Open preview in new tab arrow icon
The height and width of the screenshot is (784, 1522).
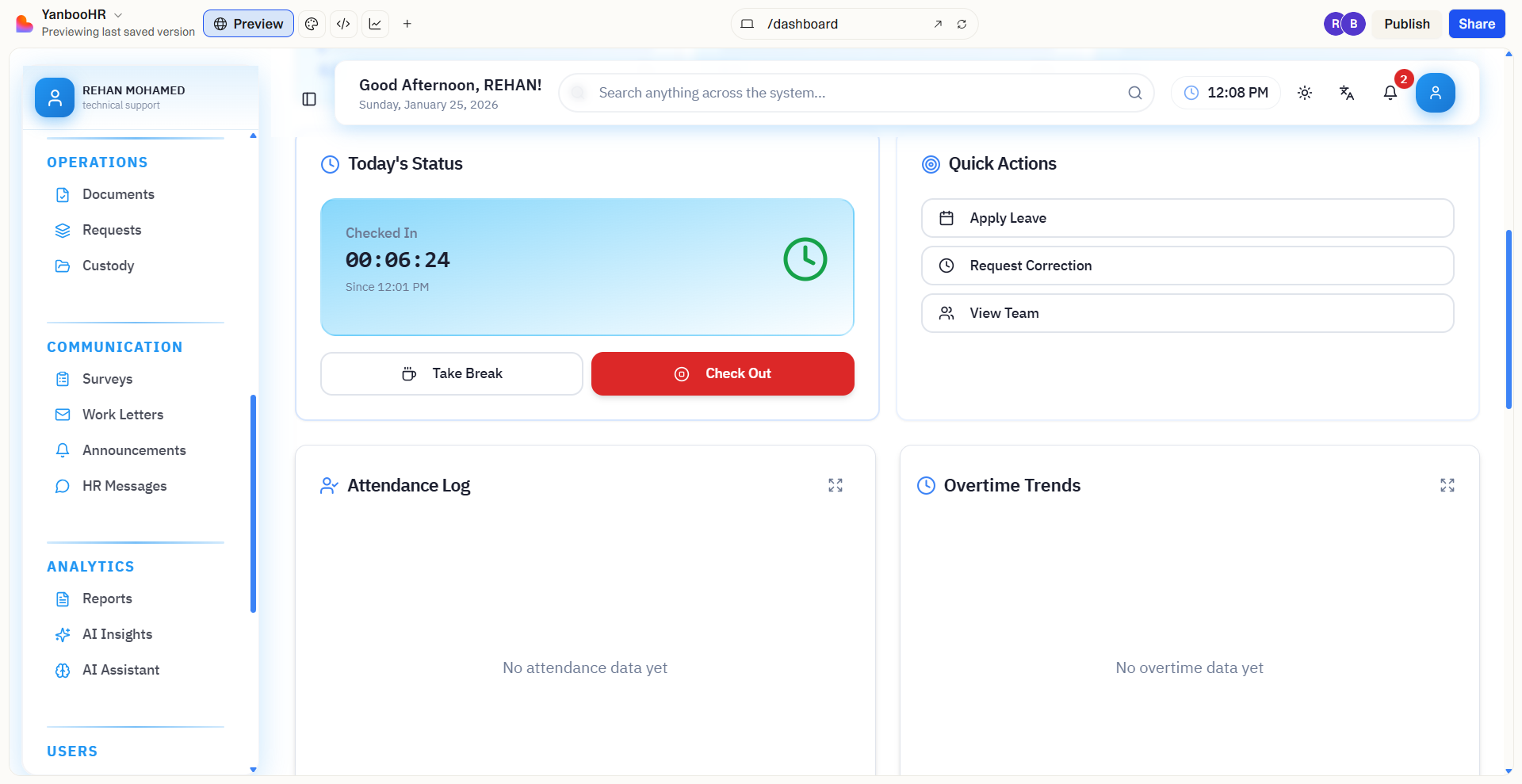click(x=938, y=24)
